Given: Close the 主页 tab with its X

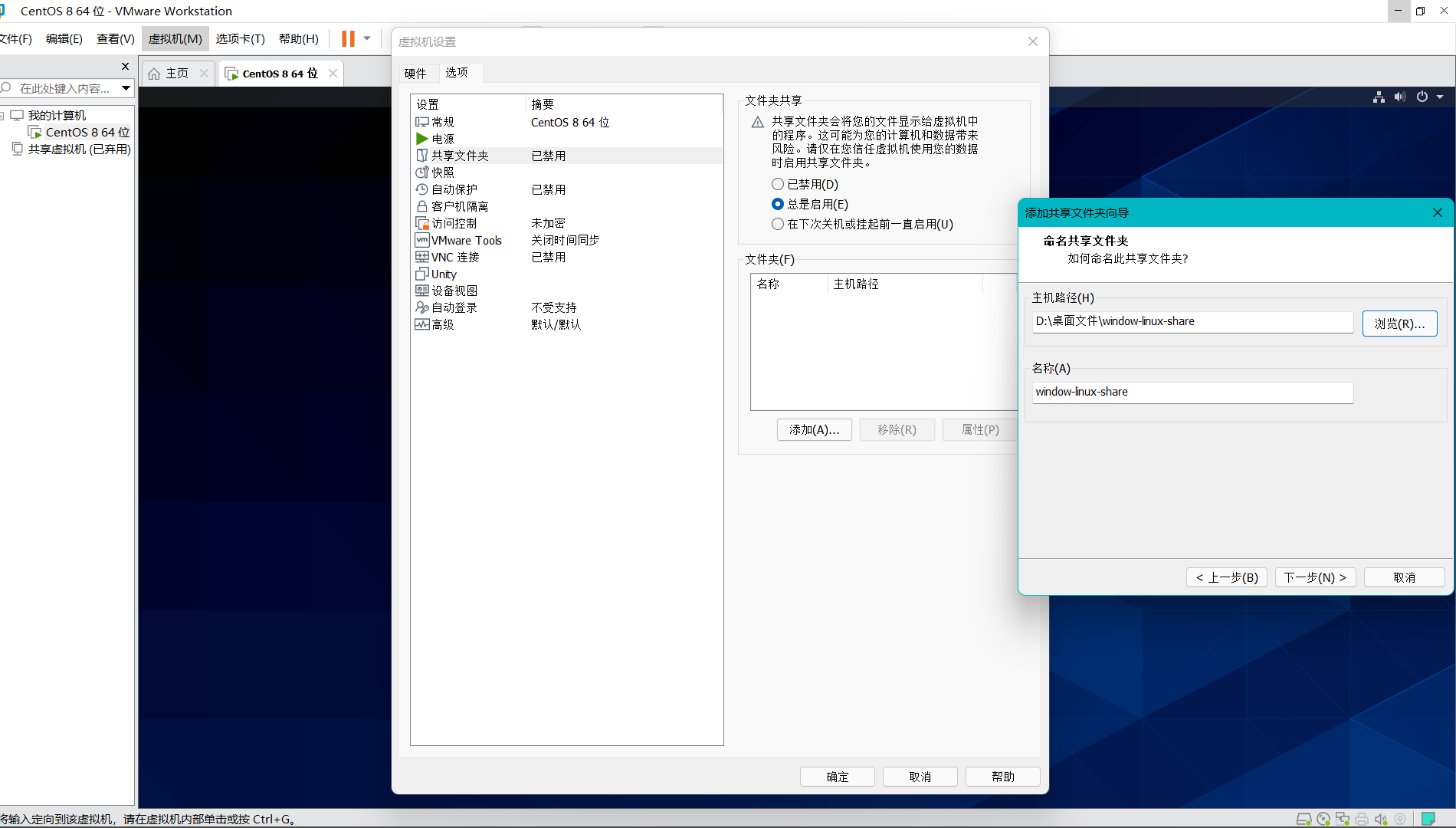Looking at the screenshot, I should [204, 73].
